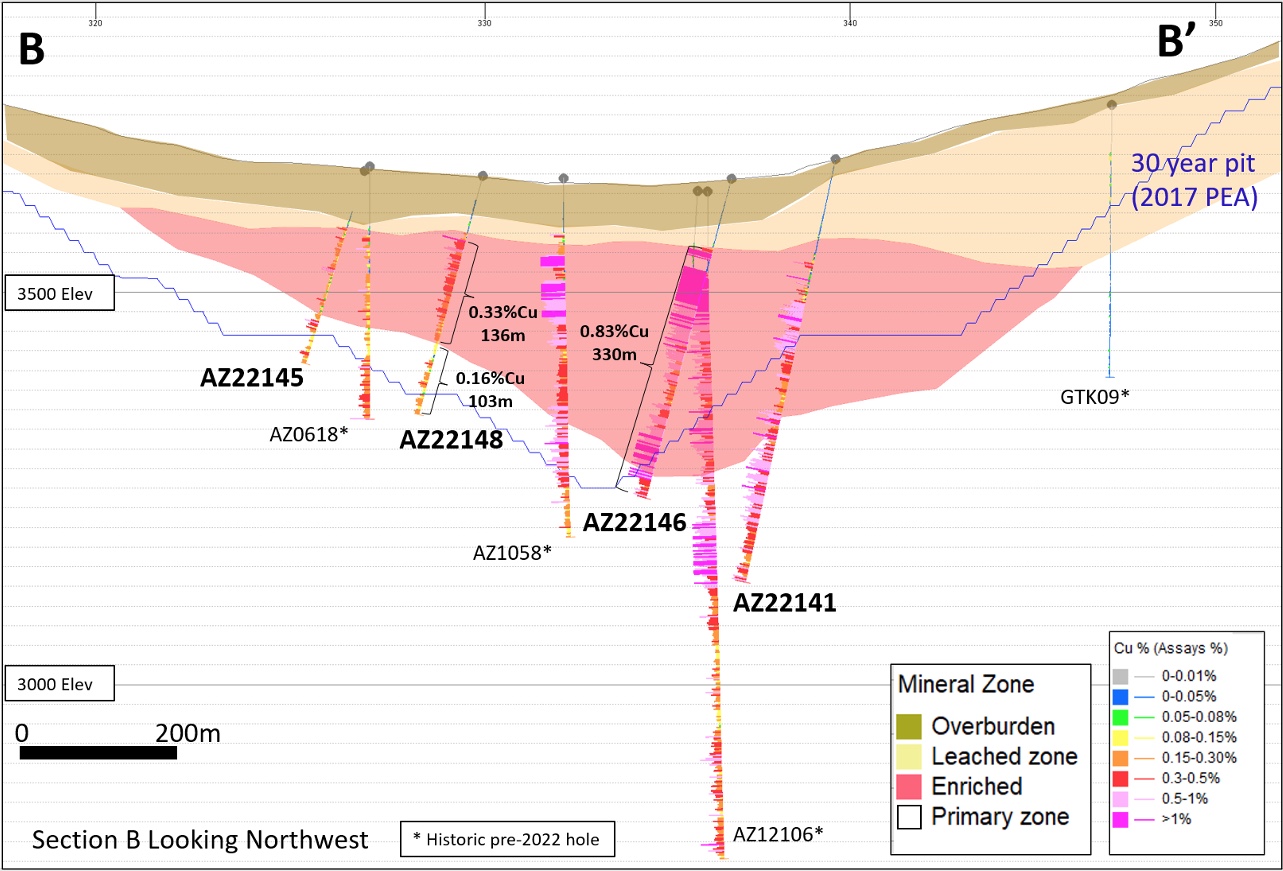This screenshot has height=871, width=1283.
Task: Click drill hole label AZ12106*
Action: (x=778, y=833)
